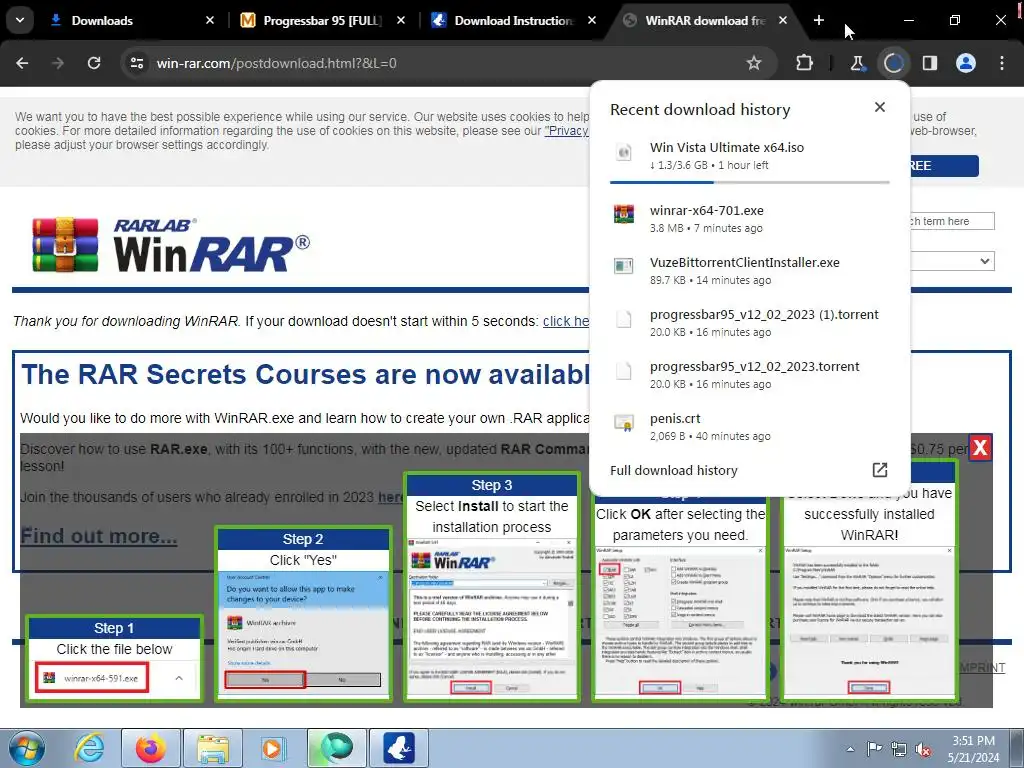The image size is (1024, 768).
Task: Click the Windows Start orb
Action: (x=26, y=748)
